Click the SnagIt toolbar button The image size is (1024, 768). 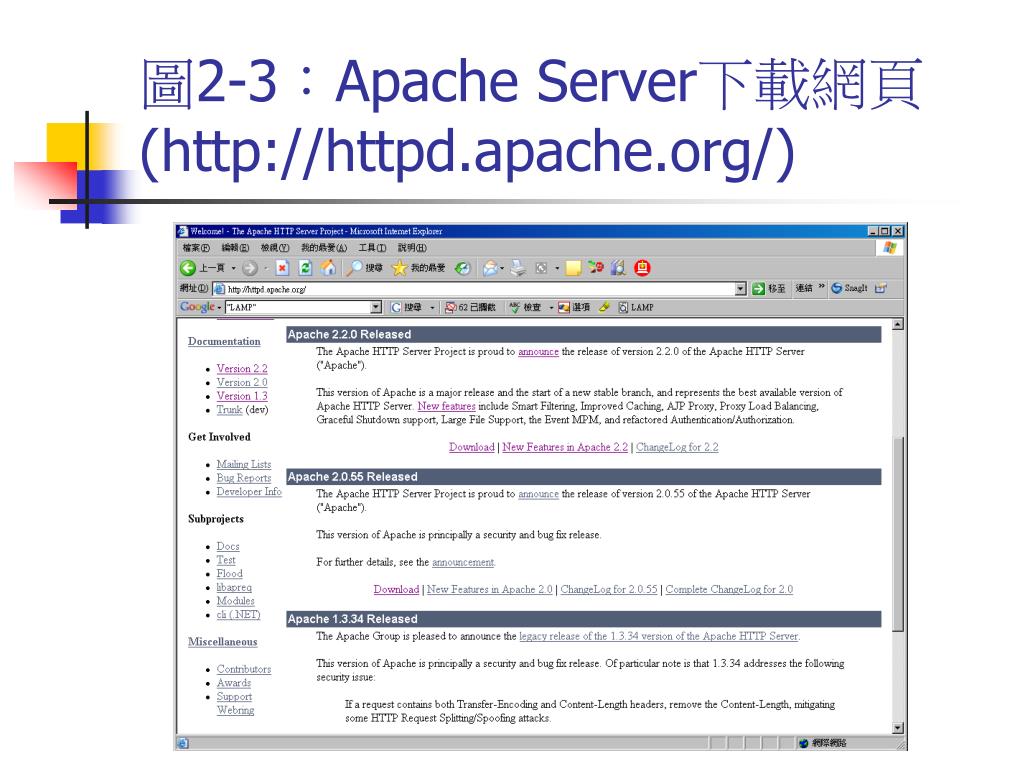(x=849, y=288)
